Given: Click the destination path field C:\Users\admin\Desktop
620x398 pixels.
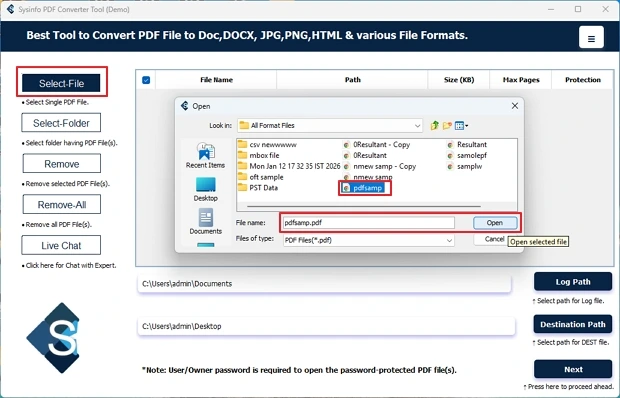Looking at the screenshot, I should coord(326,326).
